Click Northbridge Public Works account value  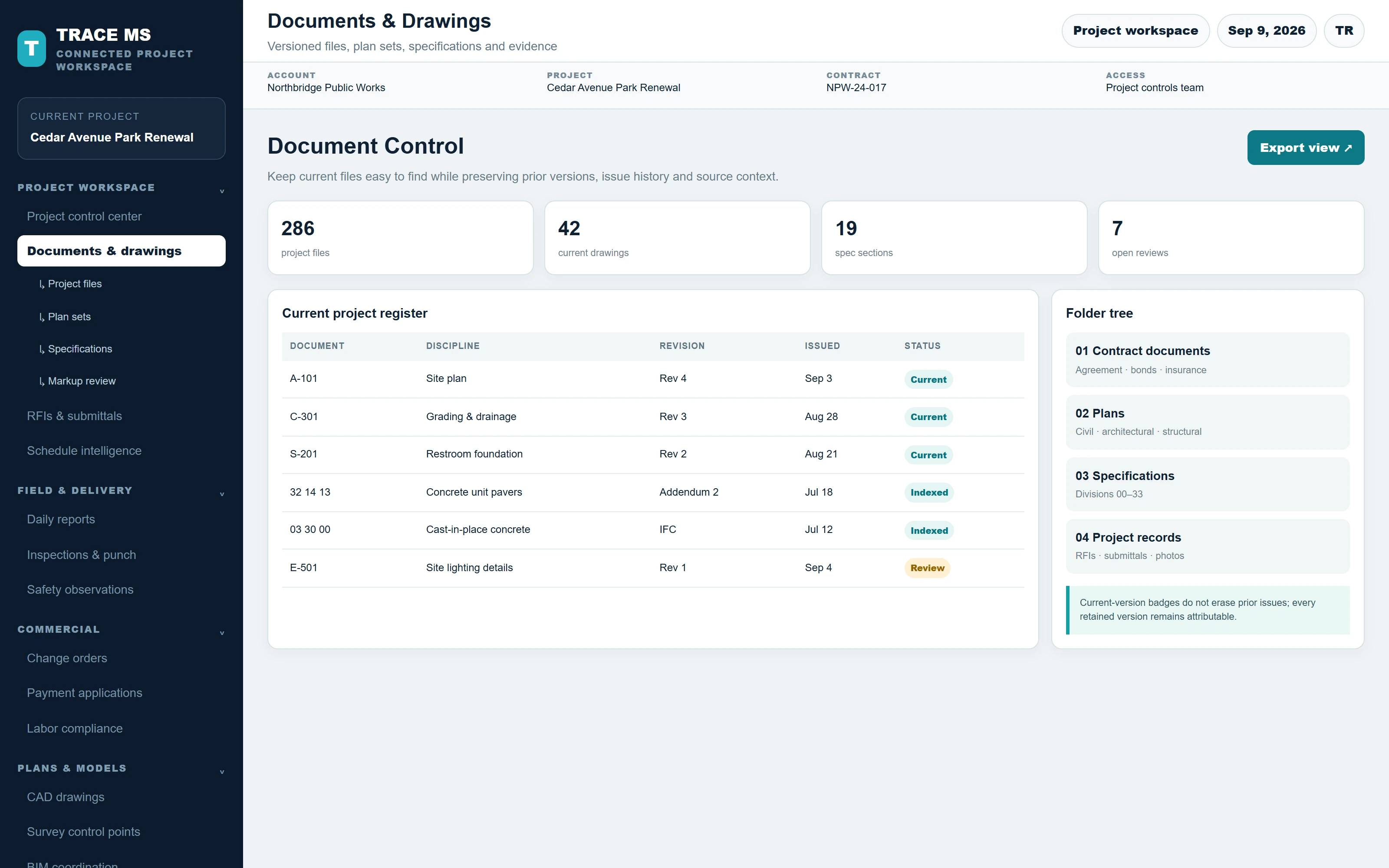[326, 88]
